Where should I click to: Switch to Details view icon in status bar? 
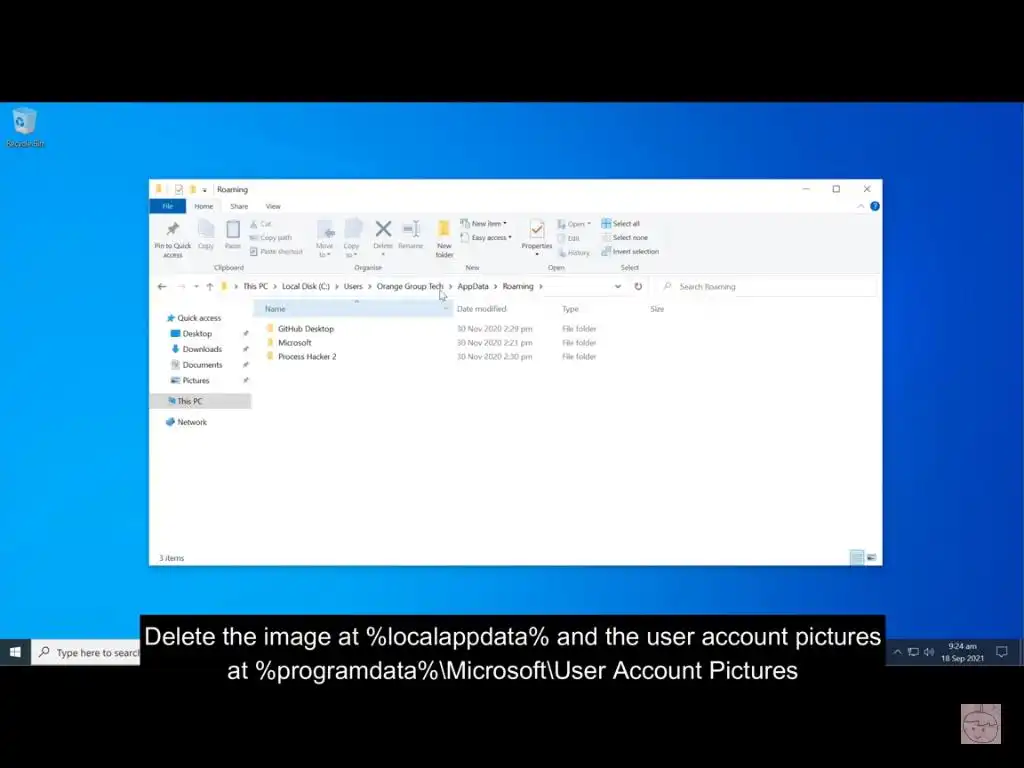pyautogui.click(x=856, y=558)
